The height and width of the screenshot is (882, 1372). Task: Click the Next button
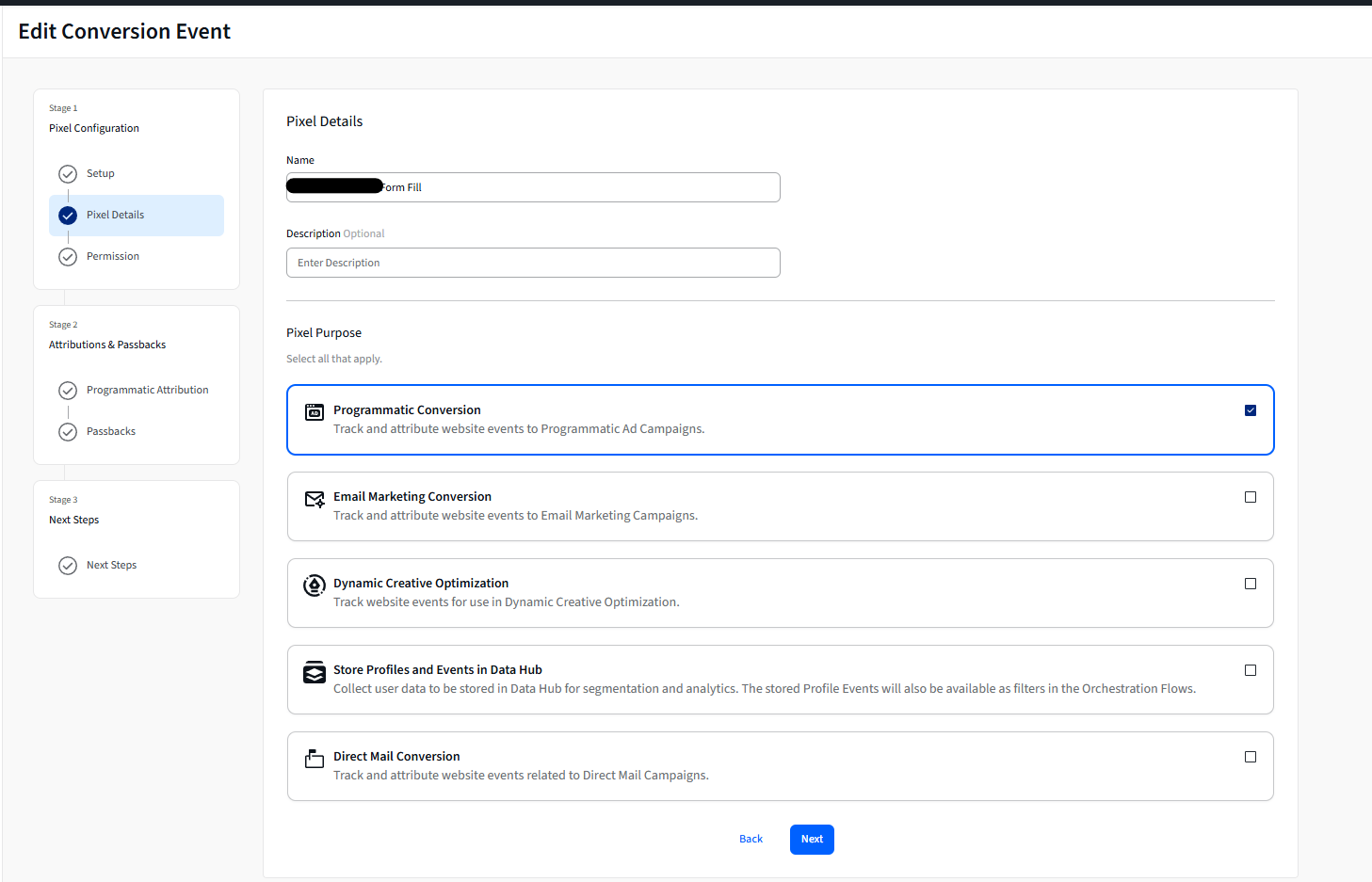tap(812, 840)
